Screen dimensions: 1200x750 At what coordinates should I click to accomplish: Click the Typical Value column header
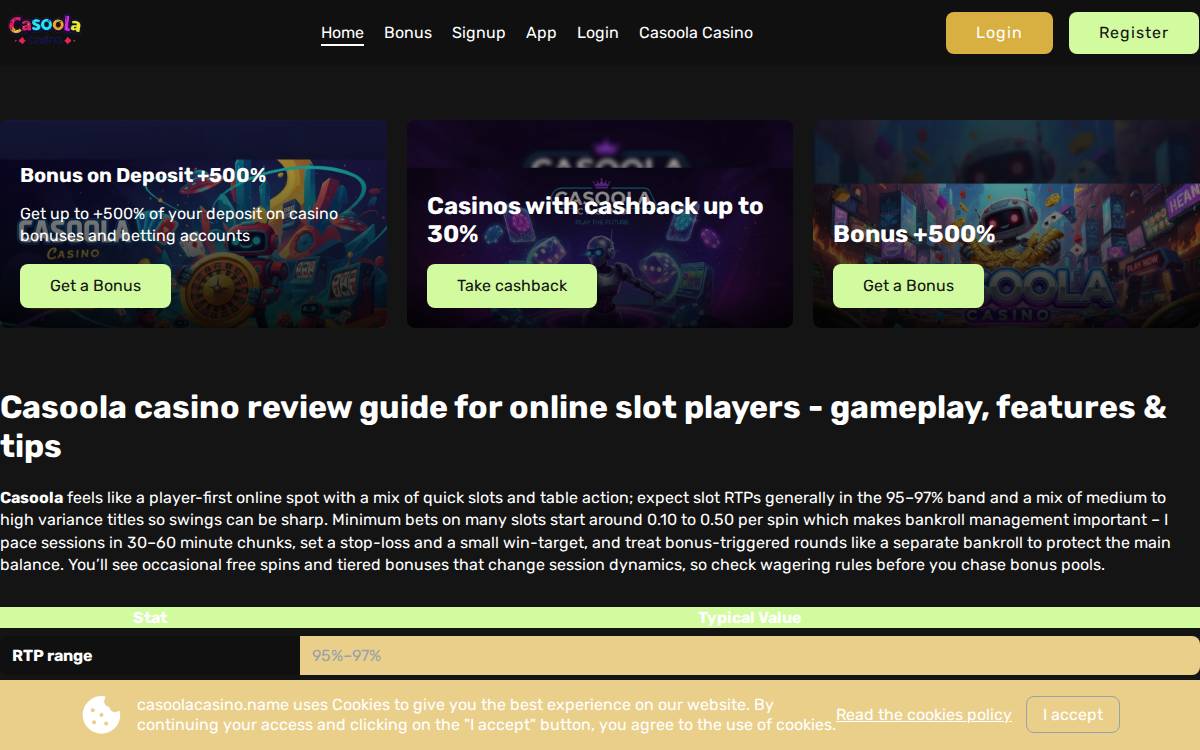tap(750, 617)
